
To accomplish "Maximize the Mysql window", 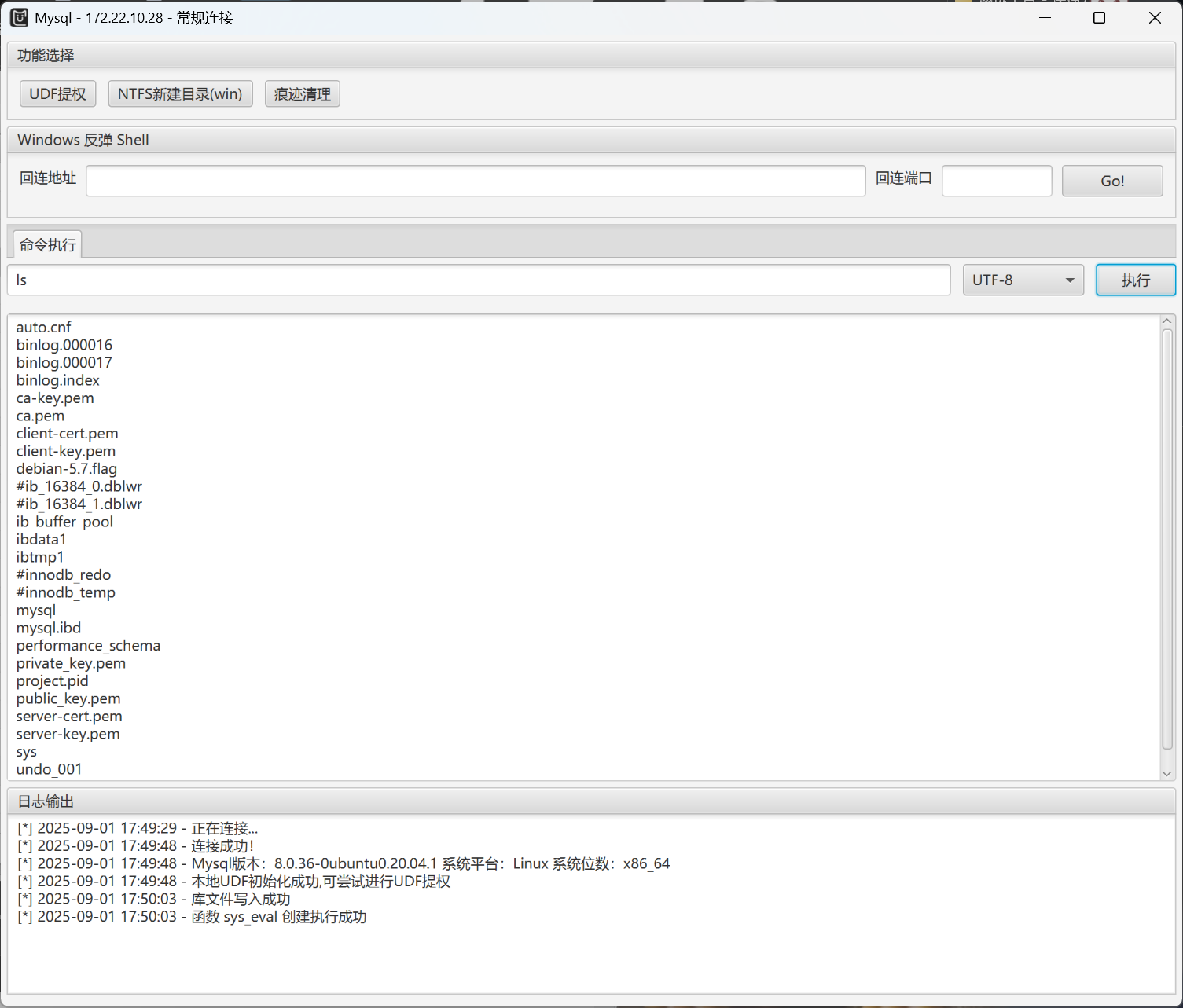I will (1099, 17).
